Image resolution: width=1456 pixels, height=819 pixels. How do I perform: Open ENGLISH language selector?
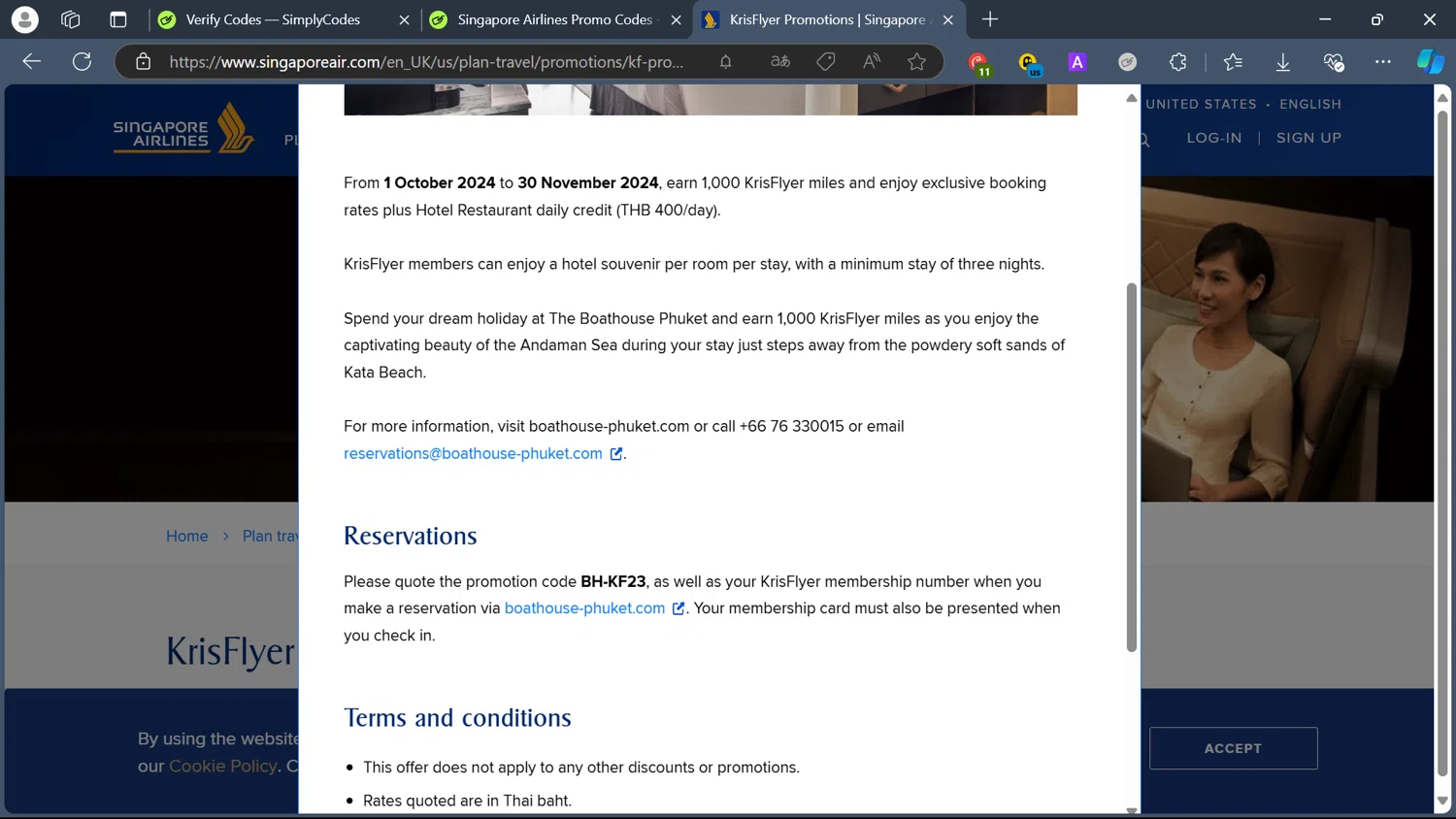click(1310, 104)
